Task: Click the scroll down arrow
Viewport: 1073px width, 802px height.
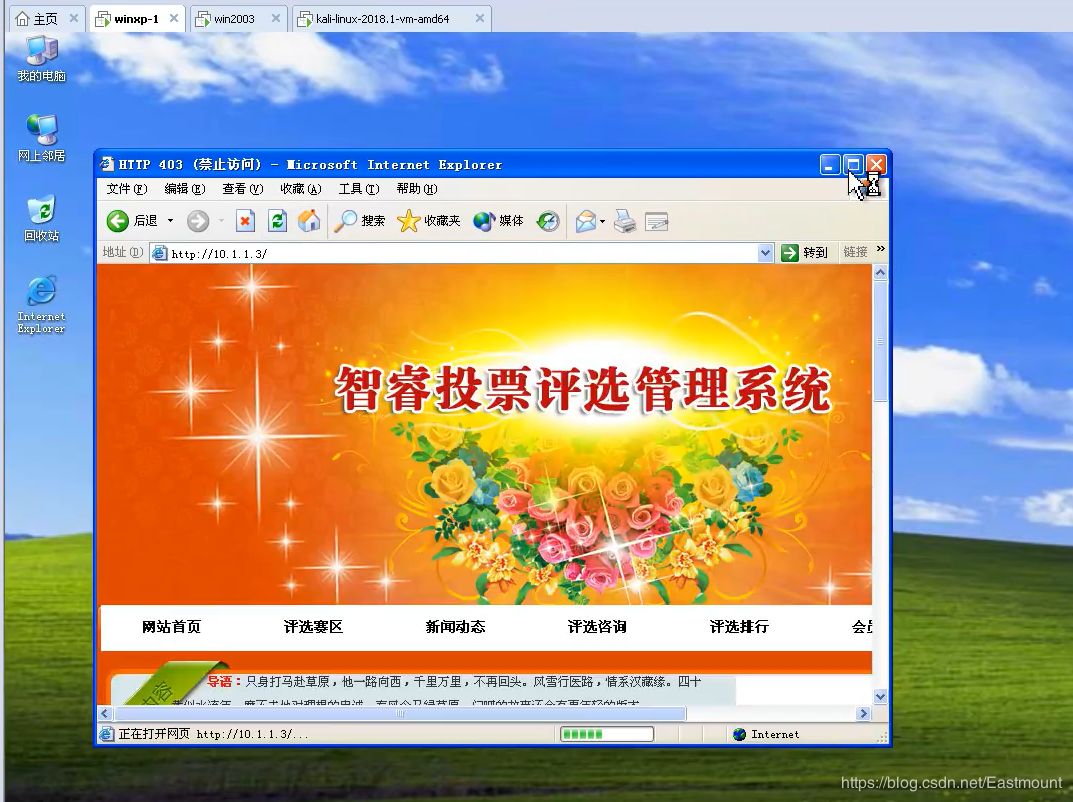Action: pos(881,697)
